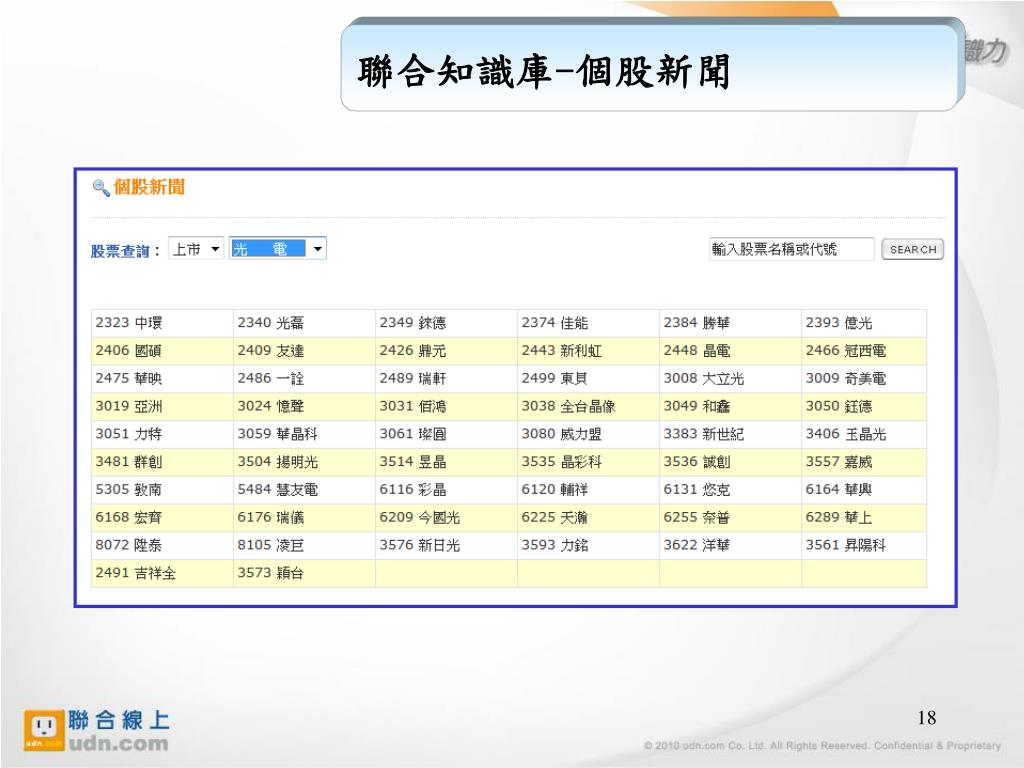Select stock 2489 瑞軒
1024x768 pixels.
pos(413,379)
